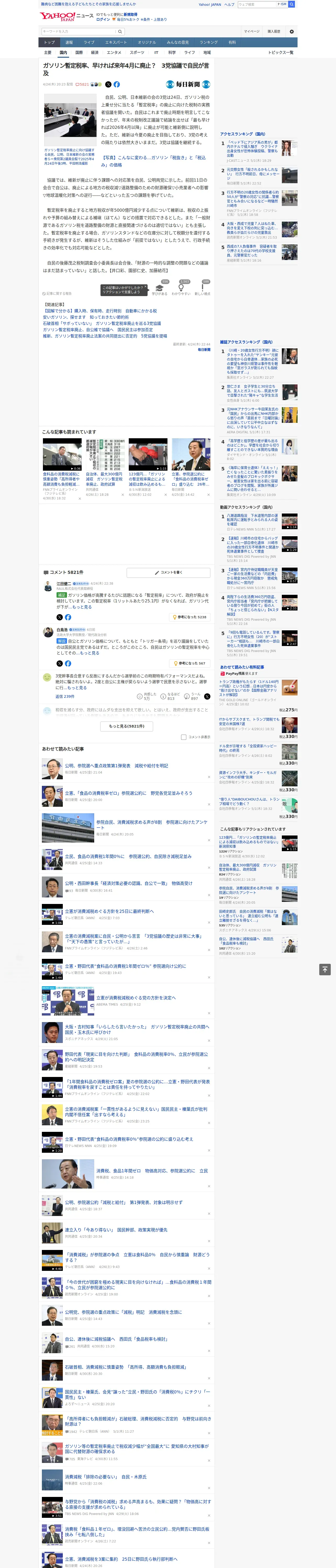
Task: Open the 国際 category tab
Action: click(79, 52)
